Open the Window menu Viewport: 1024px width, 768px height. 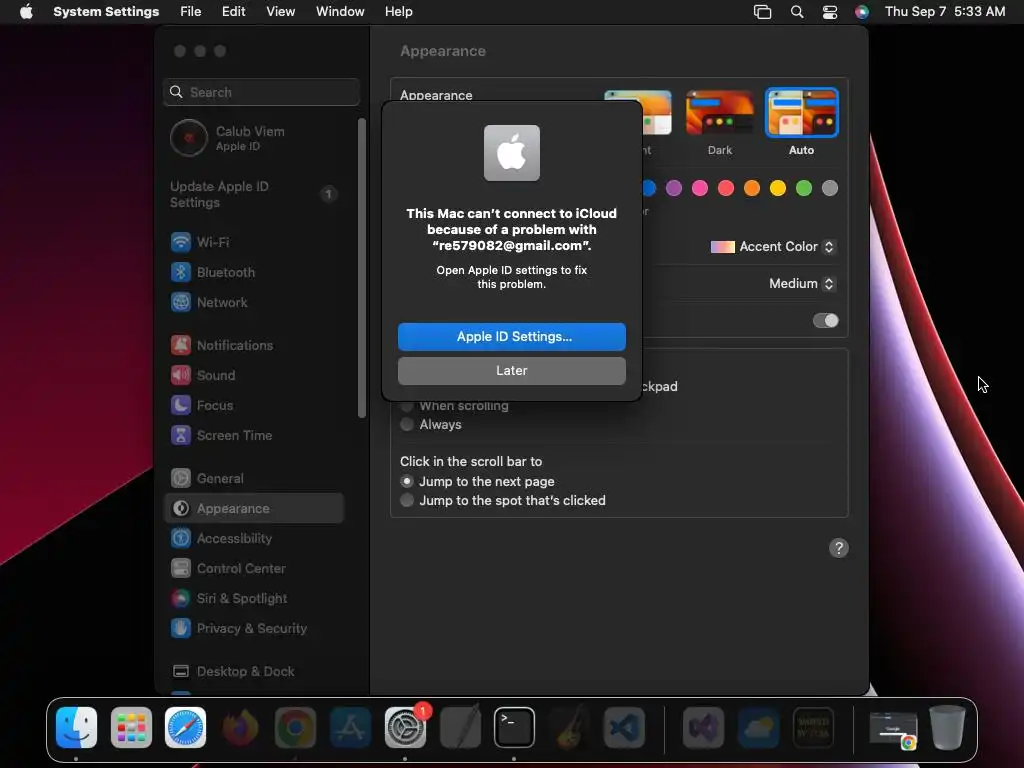340,12
